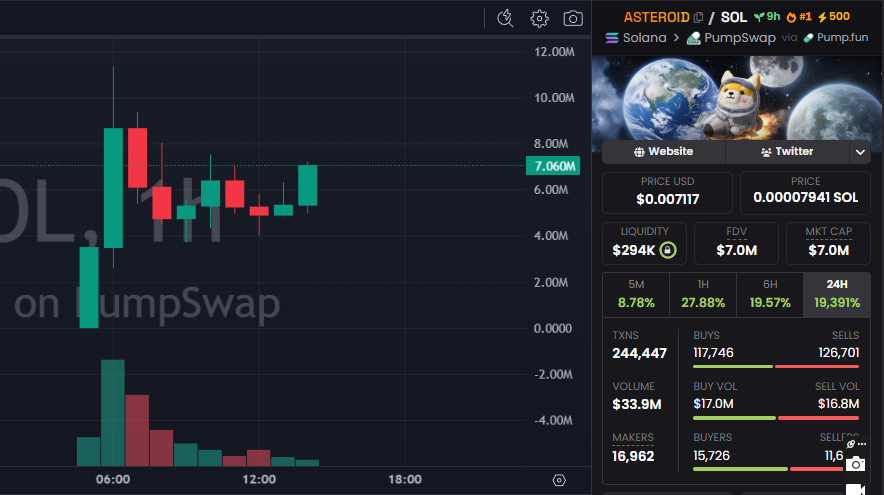This screenshot has height=495, width=884.
Task: Click the 0.00007941 SOL price box
Action: (805, 193)
